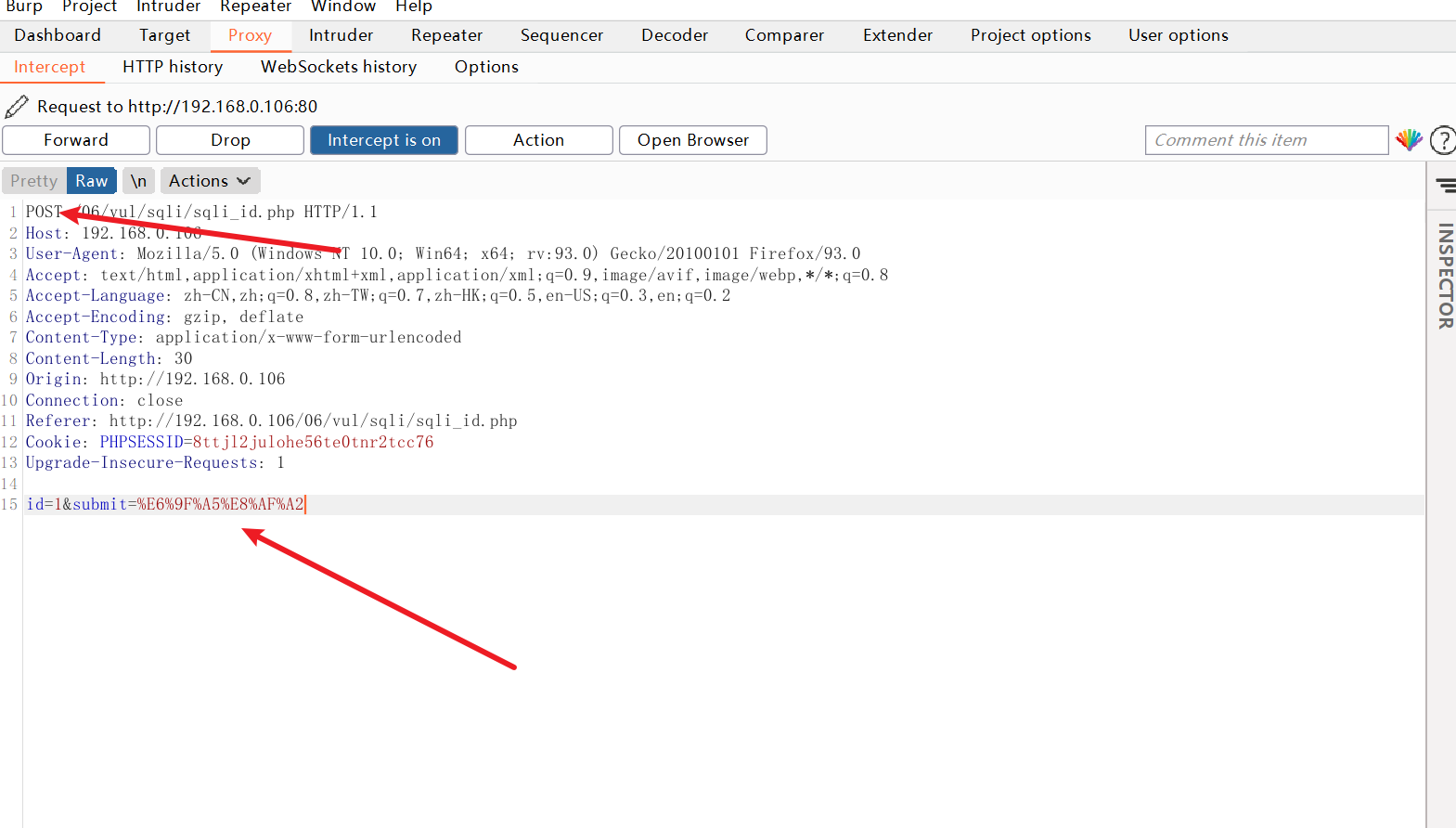Screen dimensions: 1456x828
Task: Switch to Raw view
Action: pyautogui.click(x=92, y=181)
